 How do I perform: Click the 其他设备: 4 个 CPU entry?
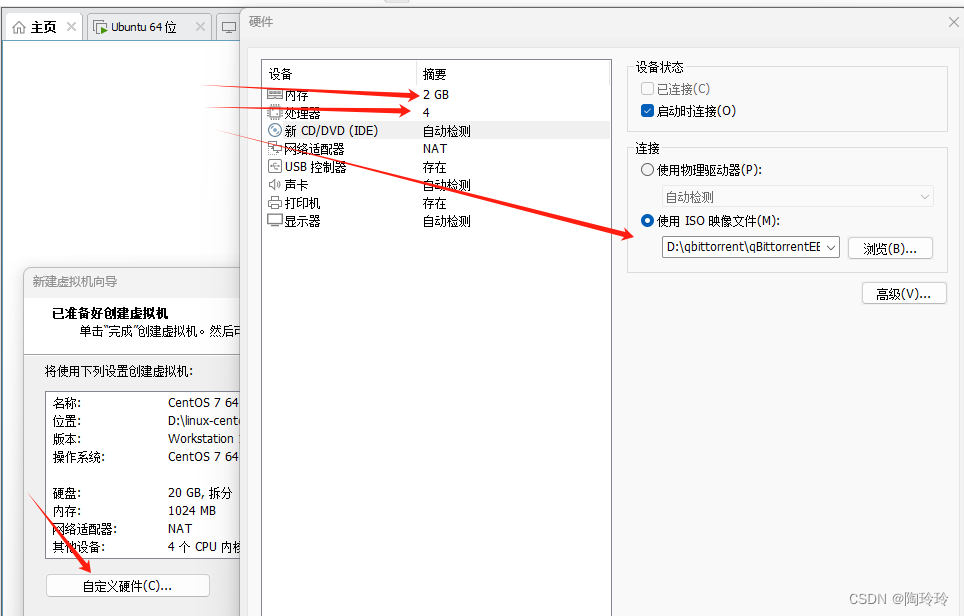pos(146,547)
